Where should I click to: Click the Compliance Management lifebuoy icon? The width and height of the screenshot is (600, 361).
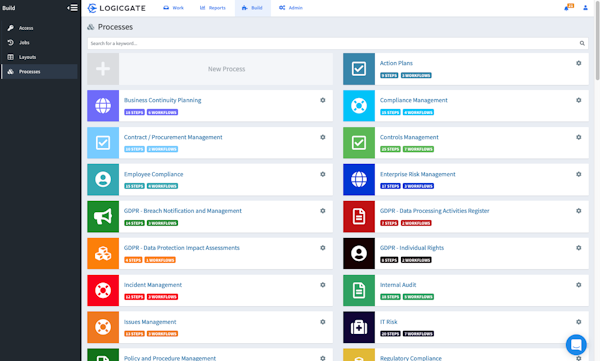click(359, 106)
